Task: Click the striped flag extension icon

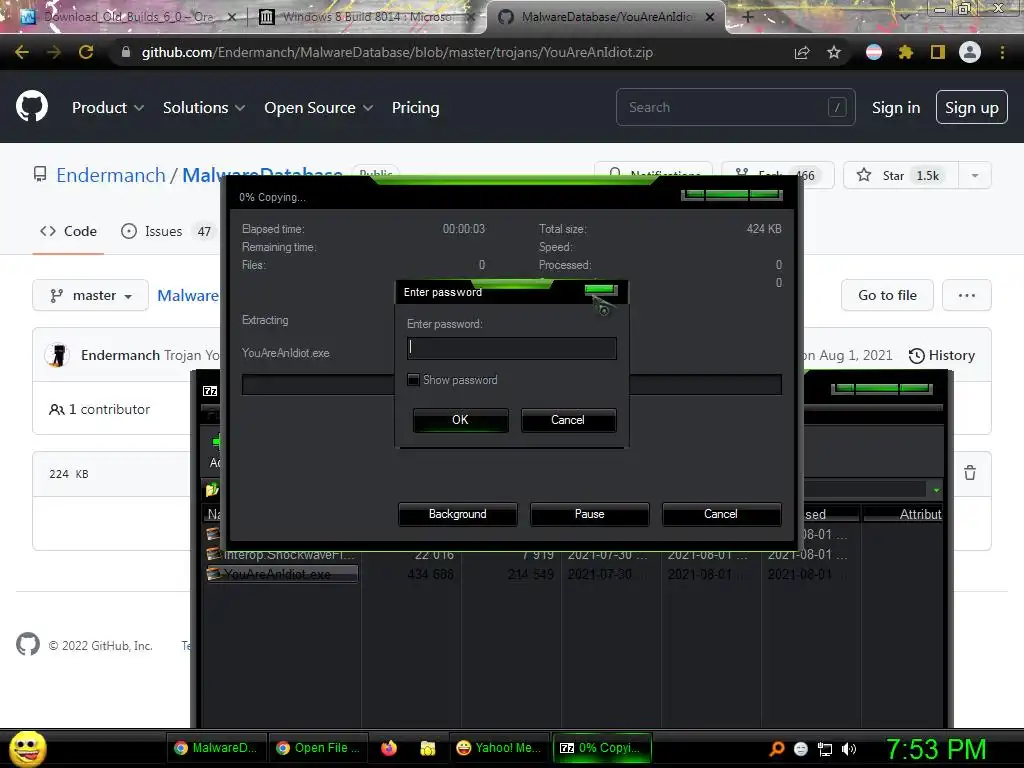Action: pyautogui.click(x=874, y=52)
